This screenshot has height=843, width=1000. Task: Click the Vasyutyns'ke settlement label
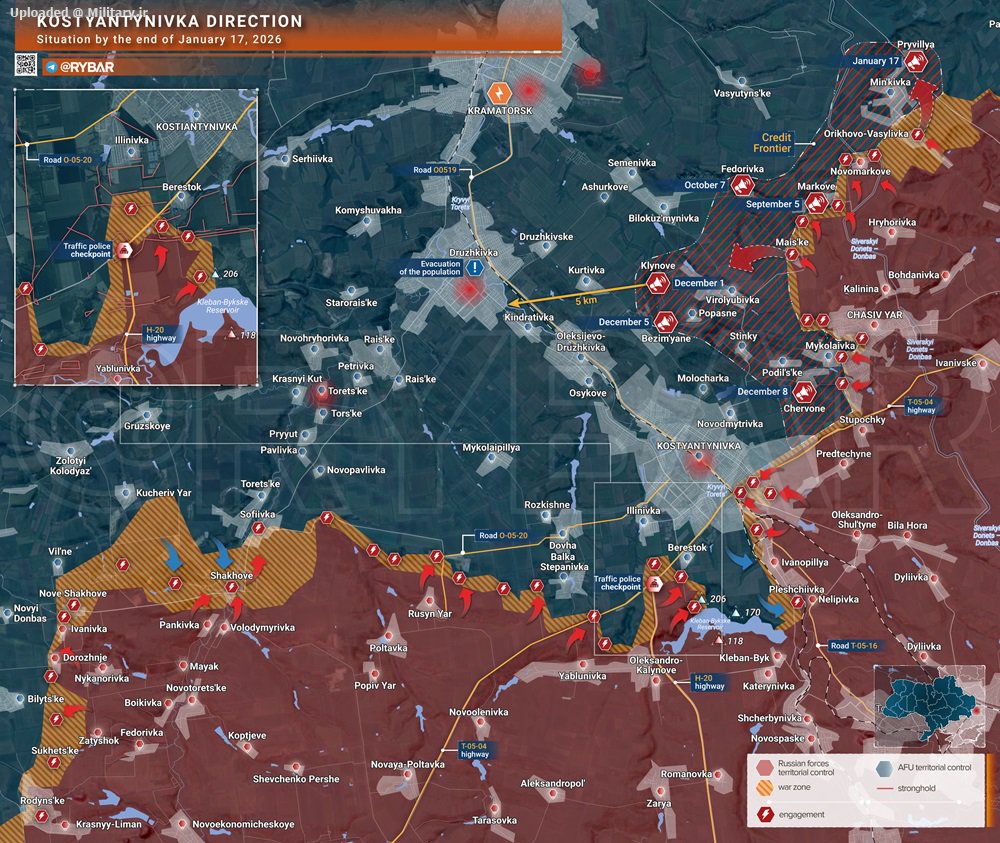point(742,94)
